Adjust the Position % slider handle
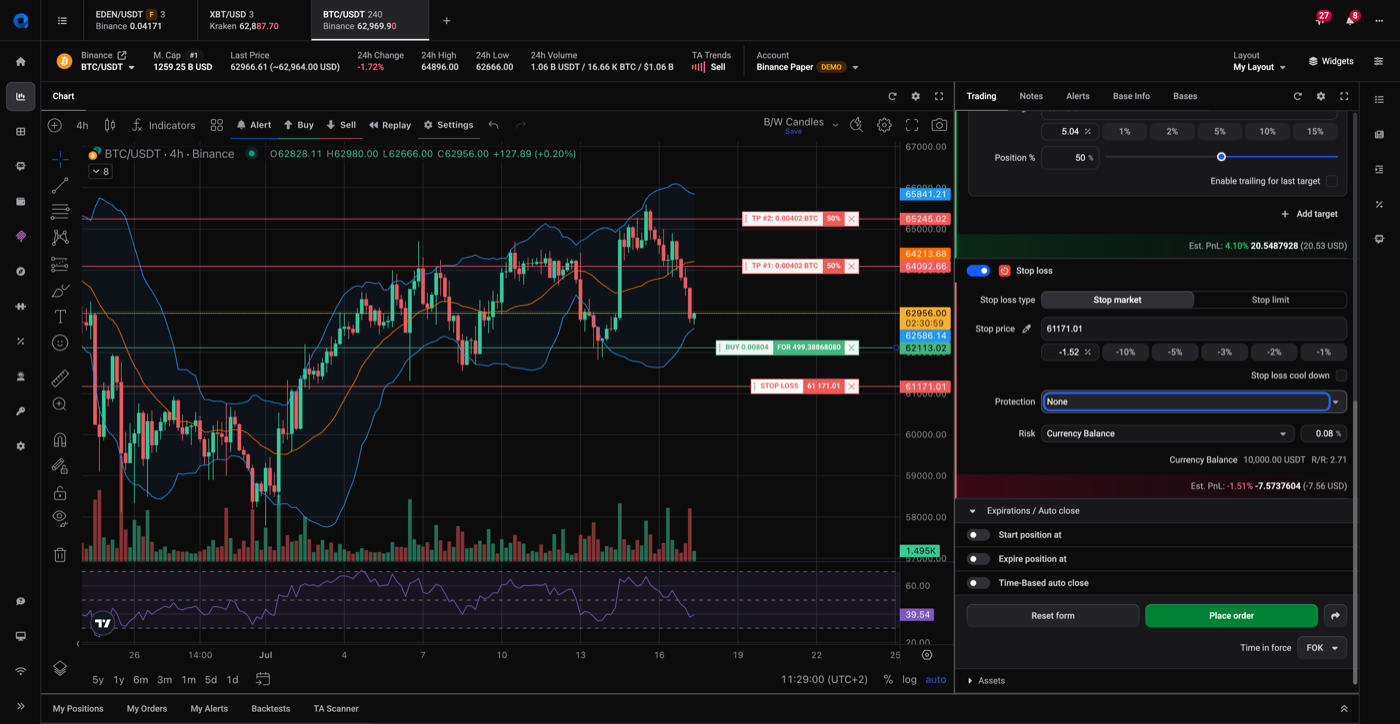1400x724 pixels. click(1221, 157)
